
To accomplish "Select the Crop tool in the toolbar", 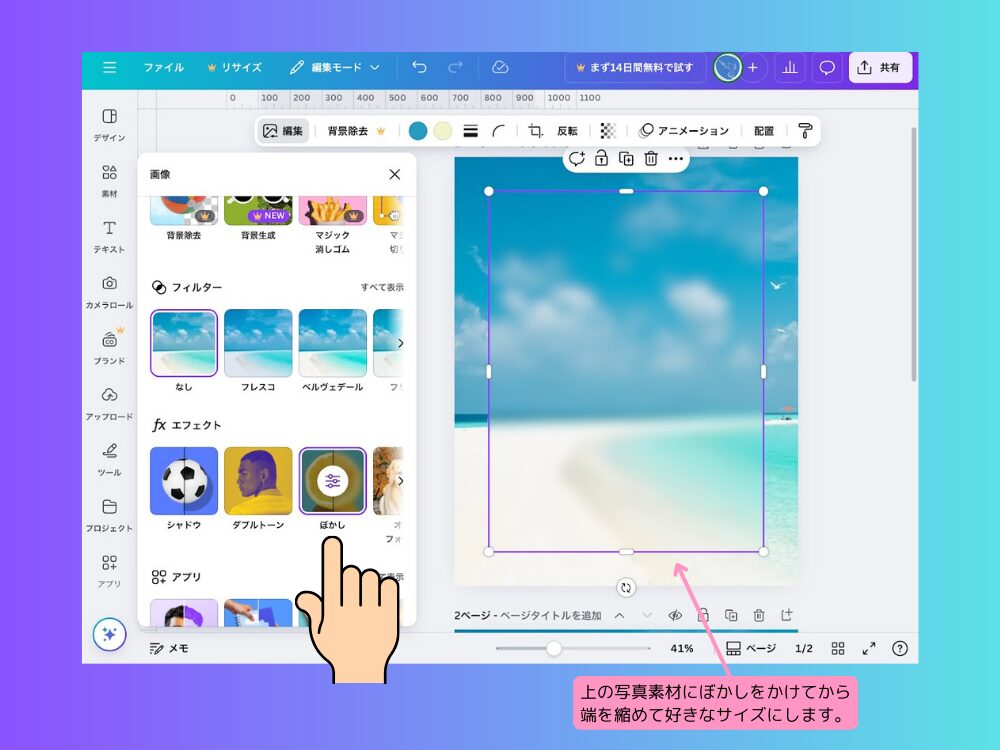I will 533,130.
